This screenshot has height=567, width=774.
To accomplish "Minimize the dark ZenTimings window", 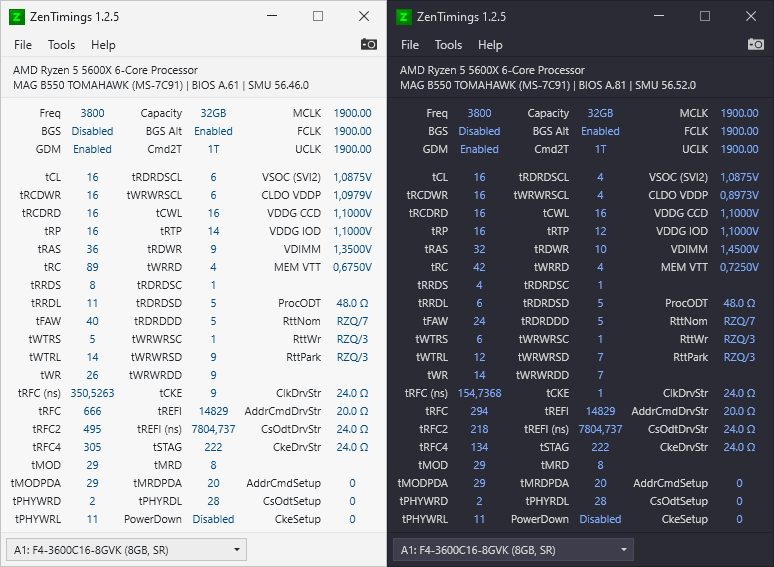I will pyautogui.click(x=659, y=16).
